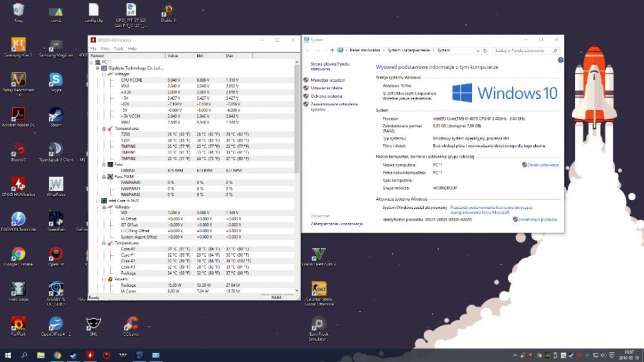Screen dimensions: 644x362
Task: Collapse the Gigabyte Technology motherboard node
Action: (x=98, y=68)
